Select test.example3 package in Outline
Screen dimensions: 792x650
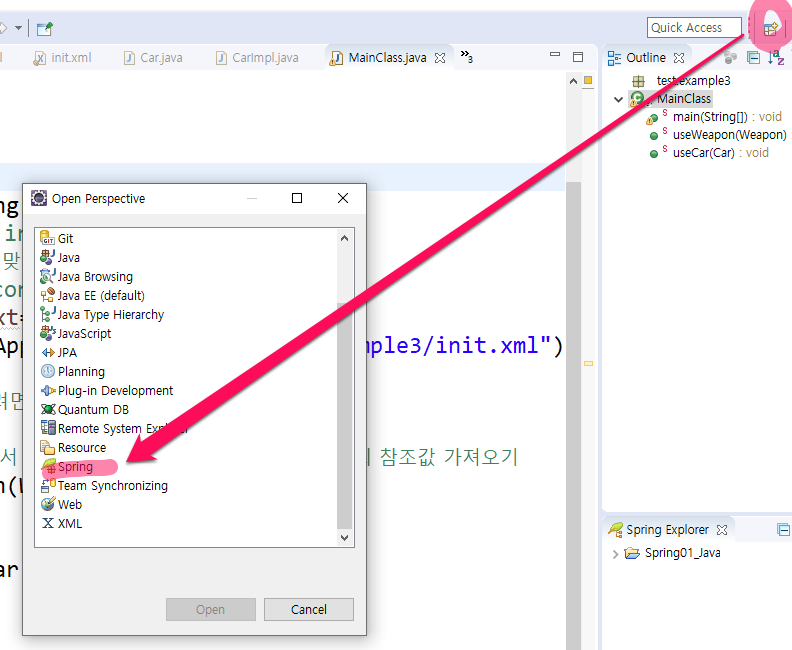pyautogui.click(x=681, y=81)
